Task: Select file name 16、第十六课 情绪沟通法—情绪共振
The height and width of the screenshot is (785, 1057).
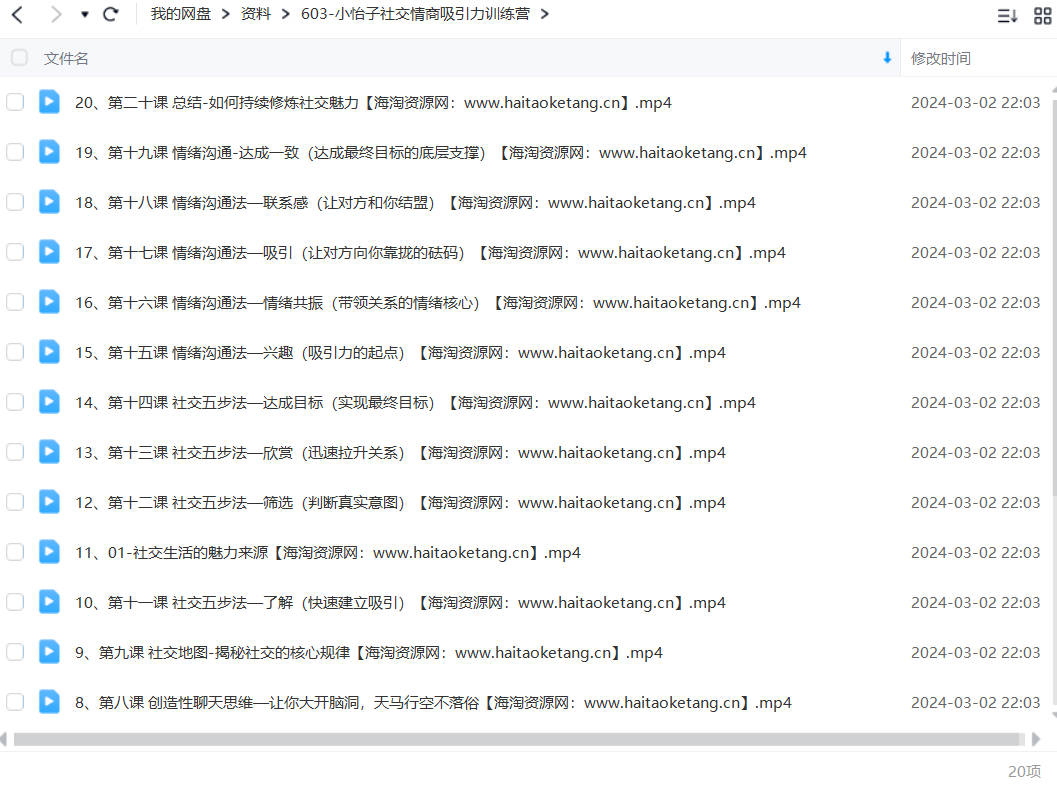Action: coord(437,303)
